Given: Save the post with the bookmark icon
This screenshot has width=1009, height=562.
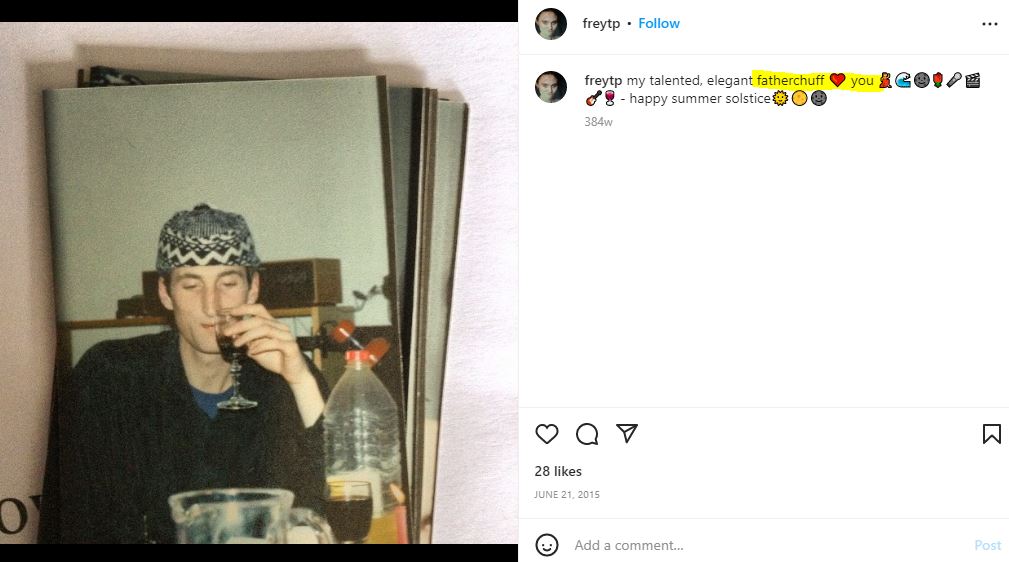Looking at the screenshot, I should (x=992, y=434).
